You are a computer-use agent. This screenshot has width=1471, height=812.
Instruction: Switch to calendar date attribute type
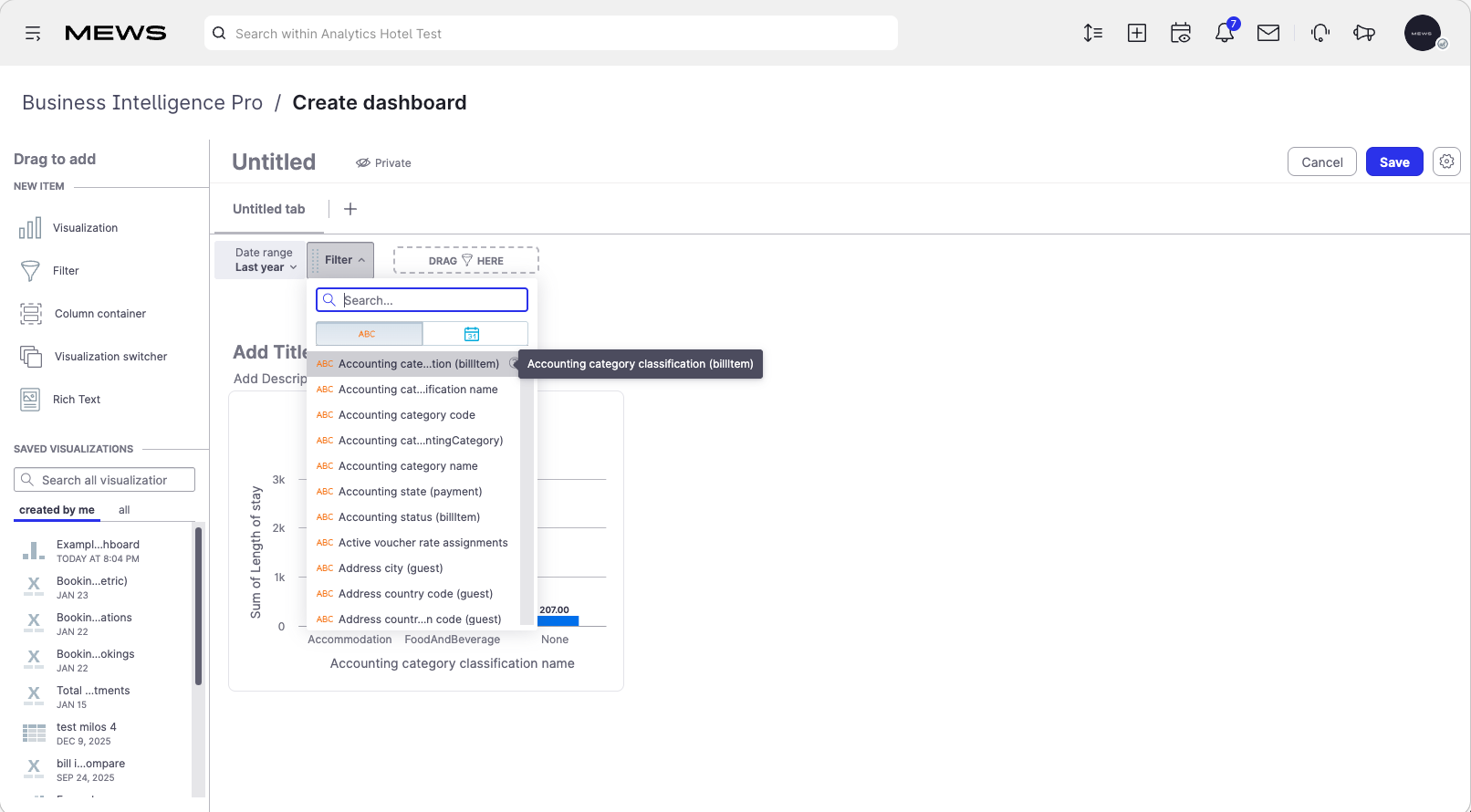pos(475,334)
